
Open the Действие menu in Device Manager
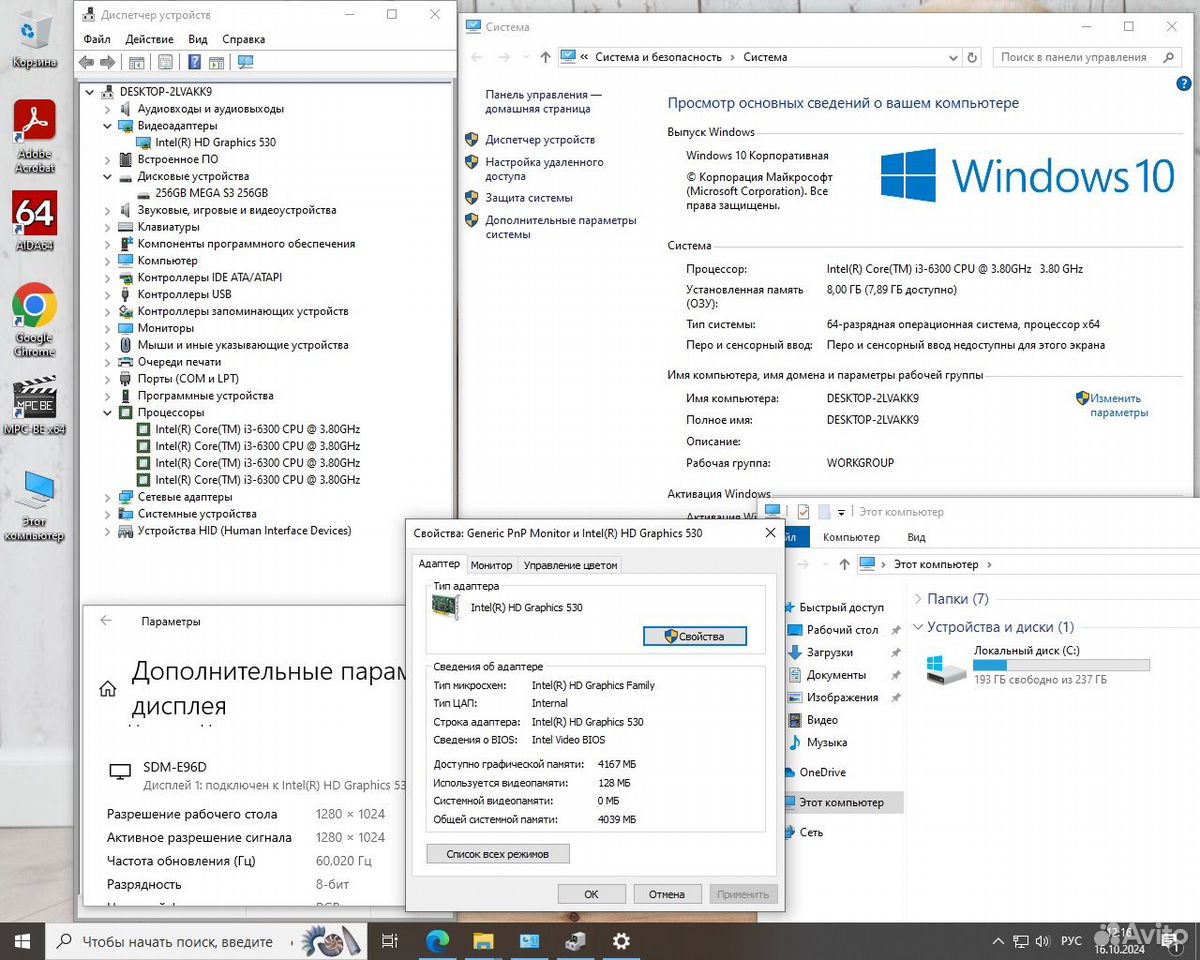(x=149, y=39)
